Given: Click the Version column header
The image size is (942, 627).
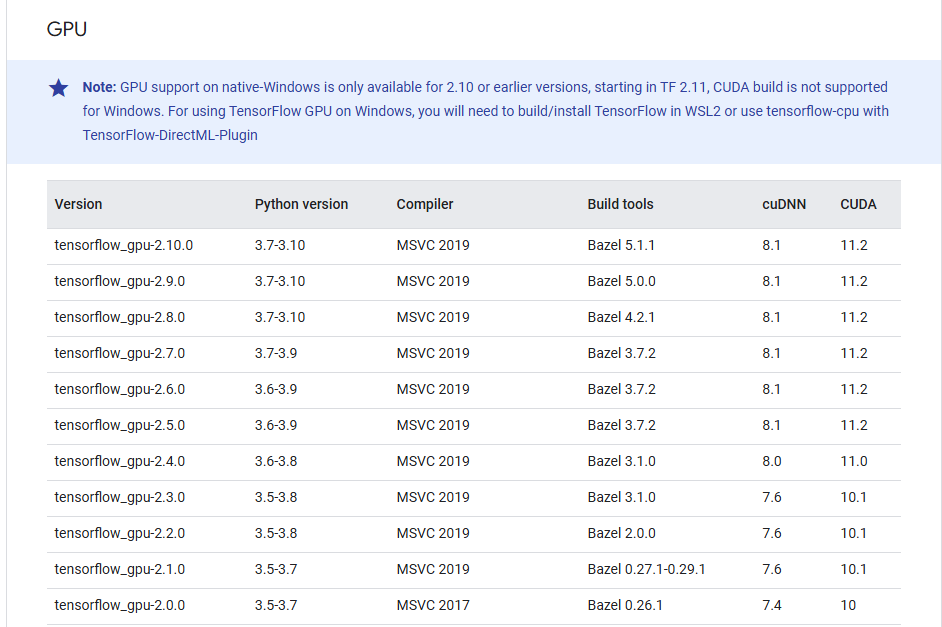Looking at the screenshot, I should (78, 204).
